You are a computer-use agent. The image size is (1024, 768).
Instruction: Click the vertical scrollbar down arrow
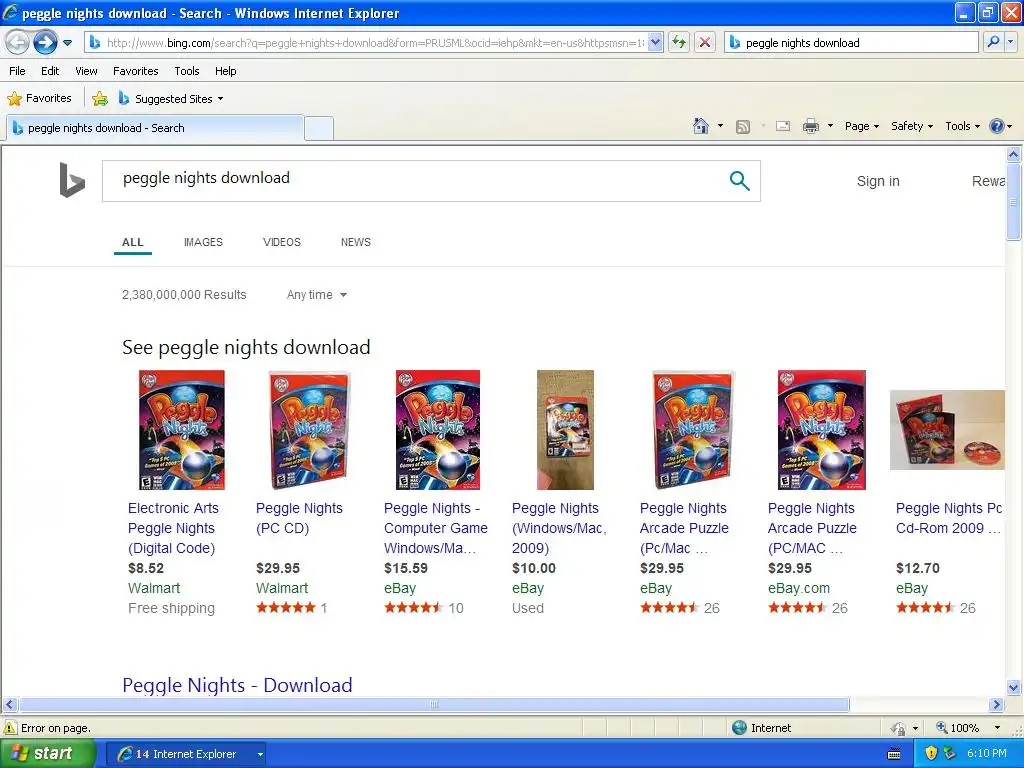1014,687
